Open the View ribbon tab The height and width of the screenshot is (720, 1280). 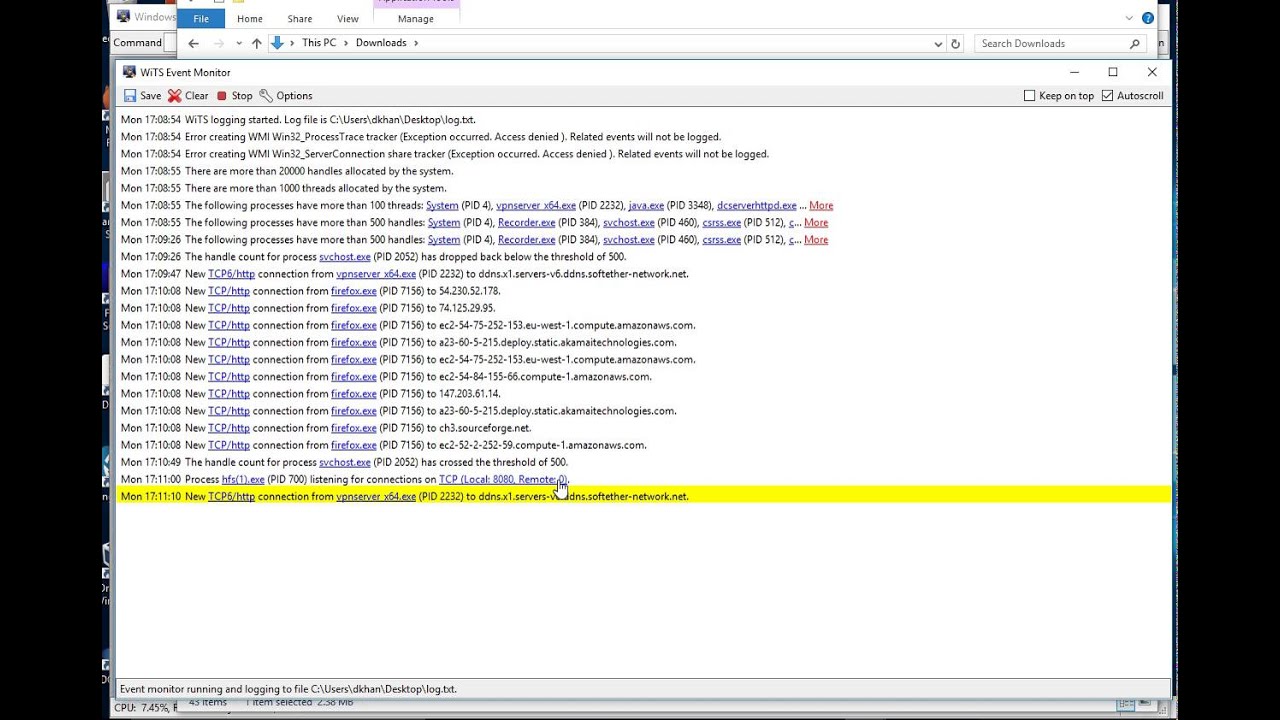tap(348, 19)
